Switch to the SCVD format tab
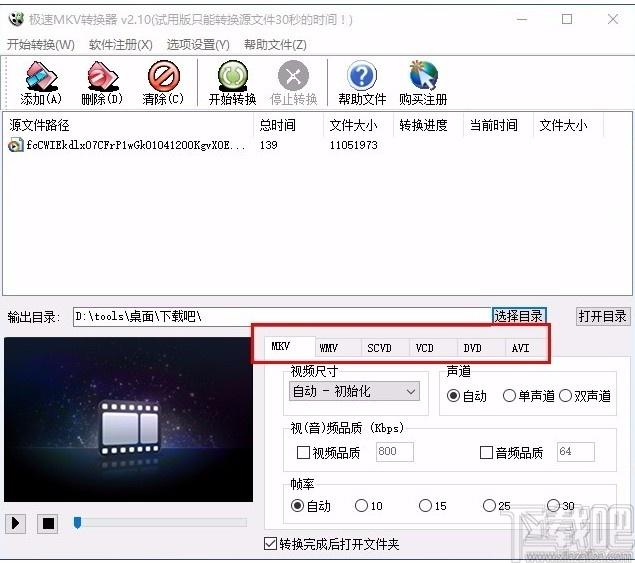Image resolution: width=635 pixels, height=563 pixels. point(385,348)
